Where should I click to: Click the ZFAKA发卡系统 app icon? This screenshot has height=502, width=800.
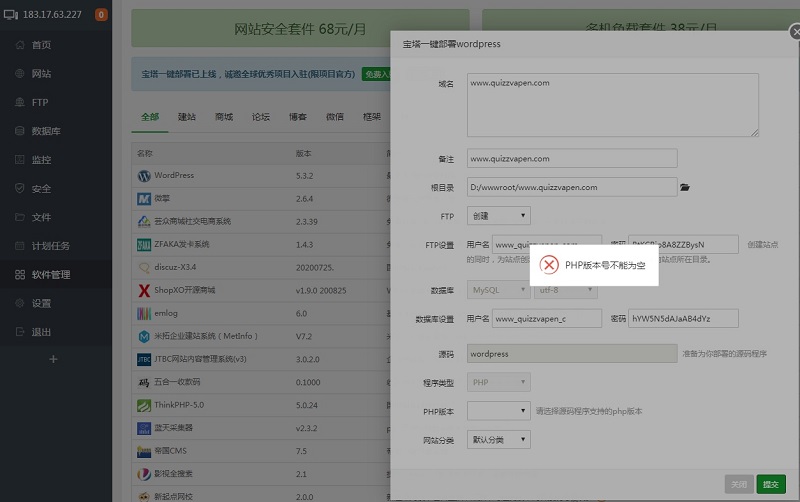(144, 244)
